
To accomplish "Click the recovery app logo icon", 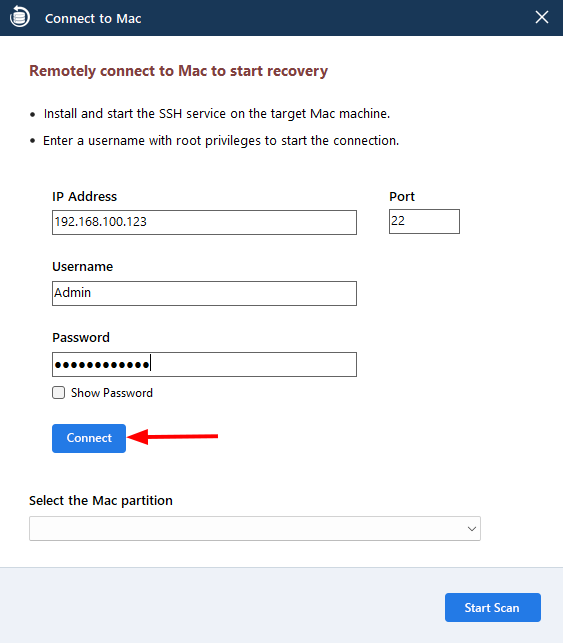I will click(x=20, y=17).
